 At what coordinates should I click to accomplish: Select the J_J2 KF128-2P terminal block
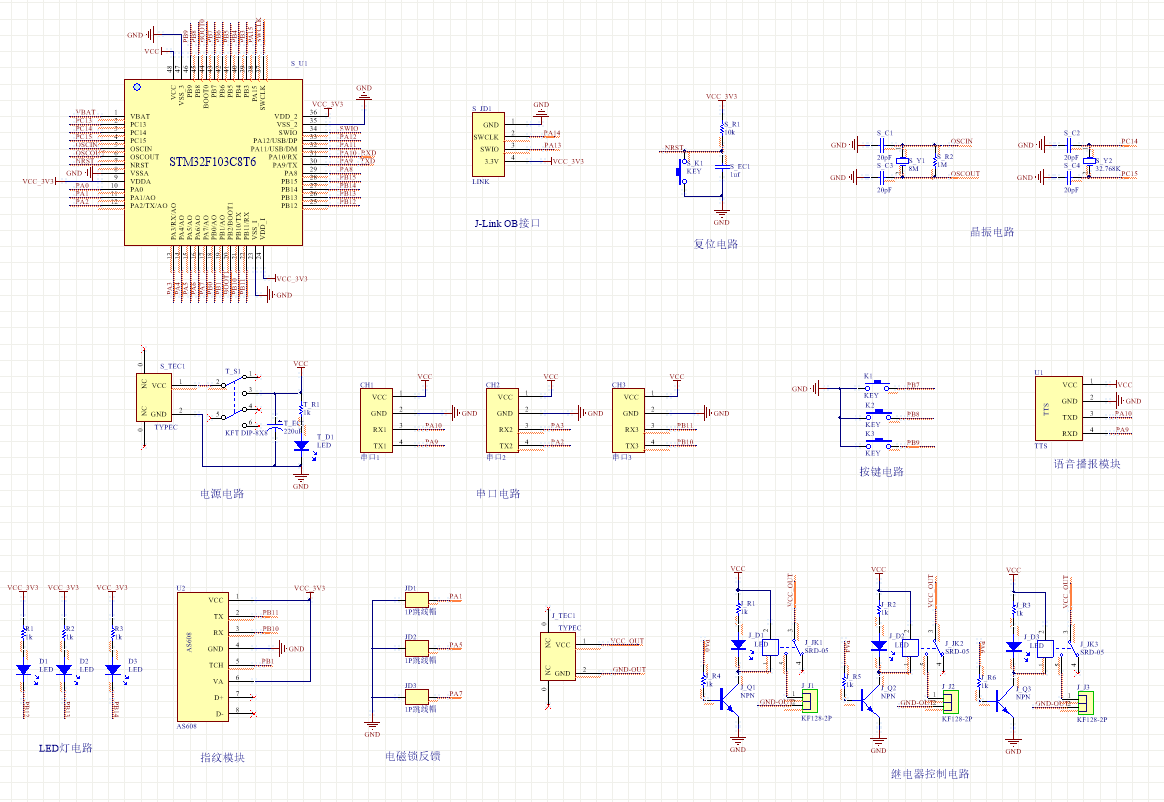pos(950,700)
